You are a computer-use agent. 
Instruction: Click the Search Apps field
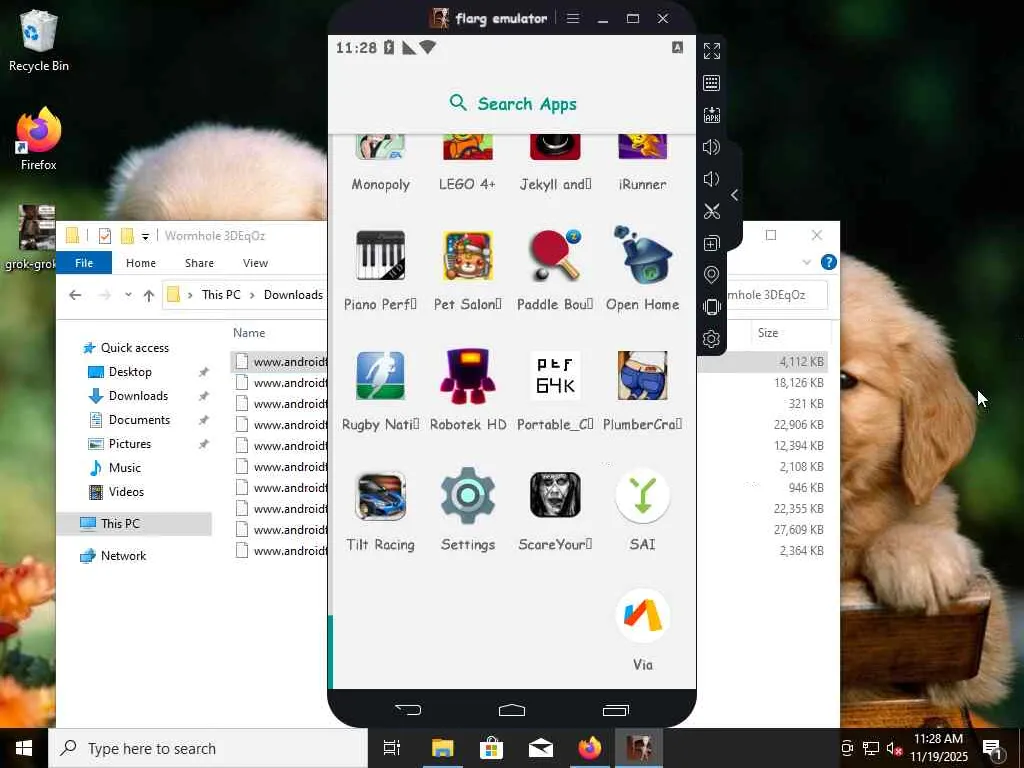coord(512,103)
